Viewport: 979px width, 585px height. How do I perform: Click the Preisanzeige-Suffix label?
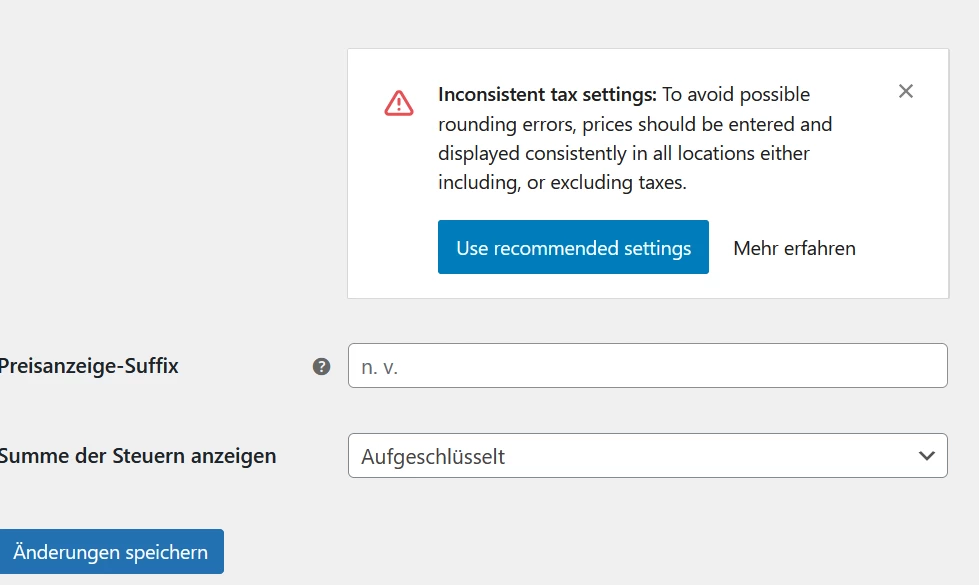point(89,366)
